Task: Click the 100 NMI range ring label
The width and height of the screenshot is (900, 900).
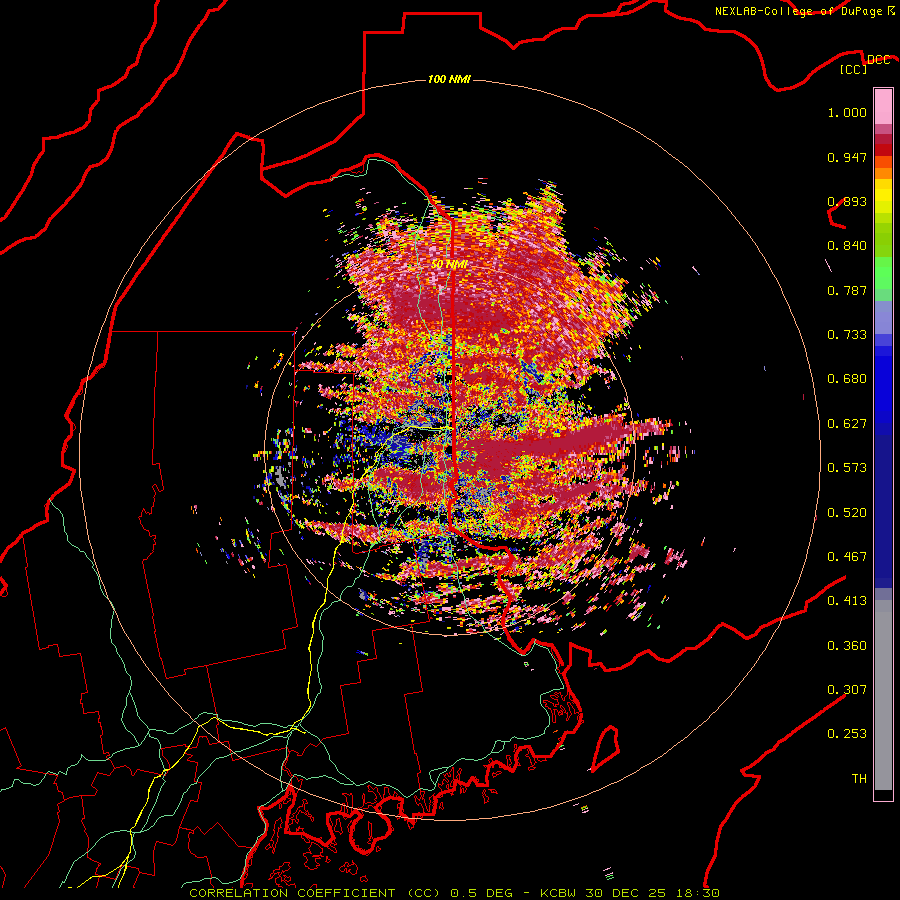Action: coord(449,79)
